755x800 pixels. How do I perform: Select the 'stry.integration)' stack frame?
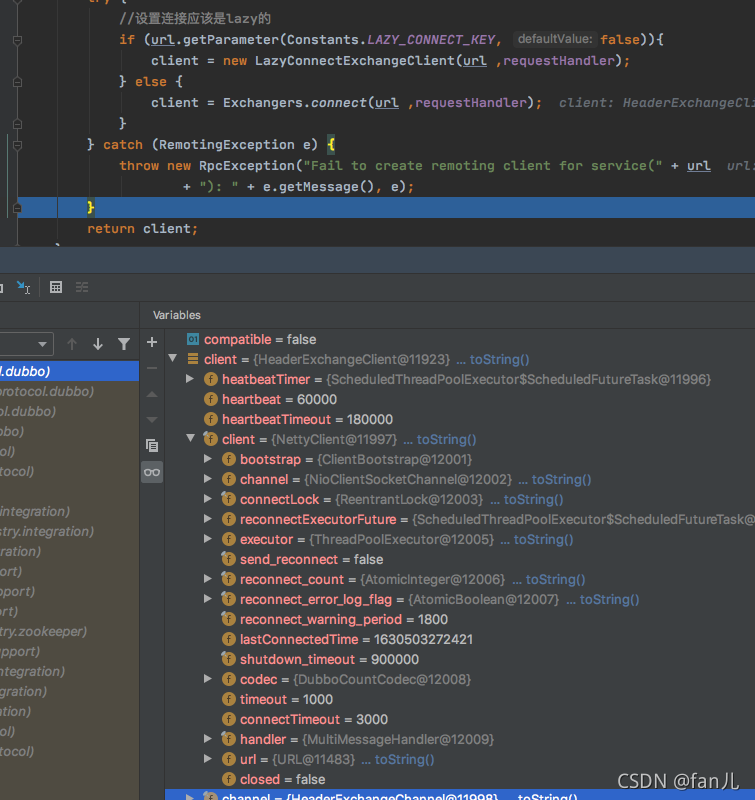69,531
